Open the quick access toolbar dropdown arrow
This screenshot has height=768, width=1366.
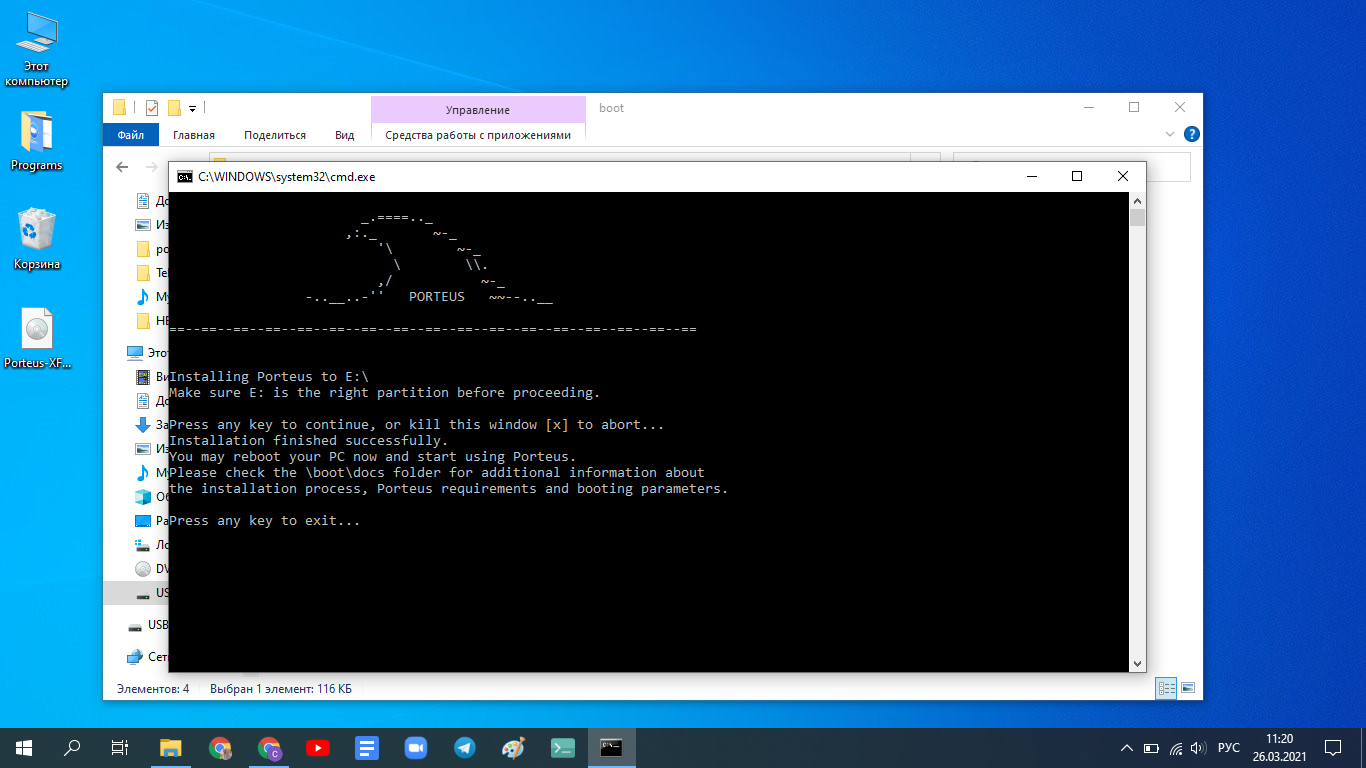click(192, 108)
